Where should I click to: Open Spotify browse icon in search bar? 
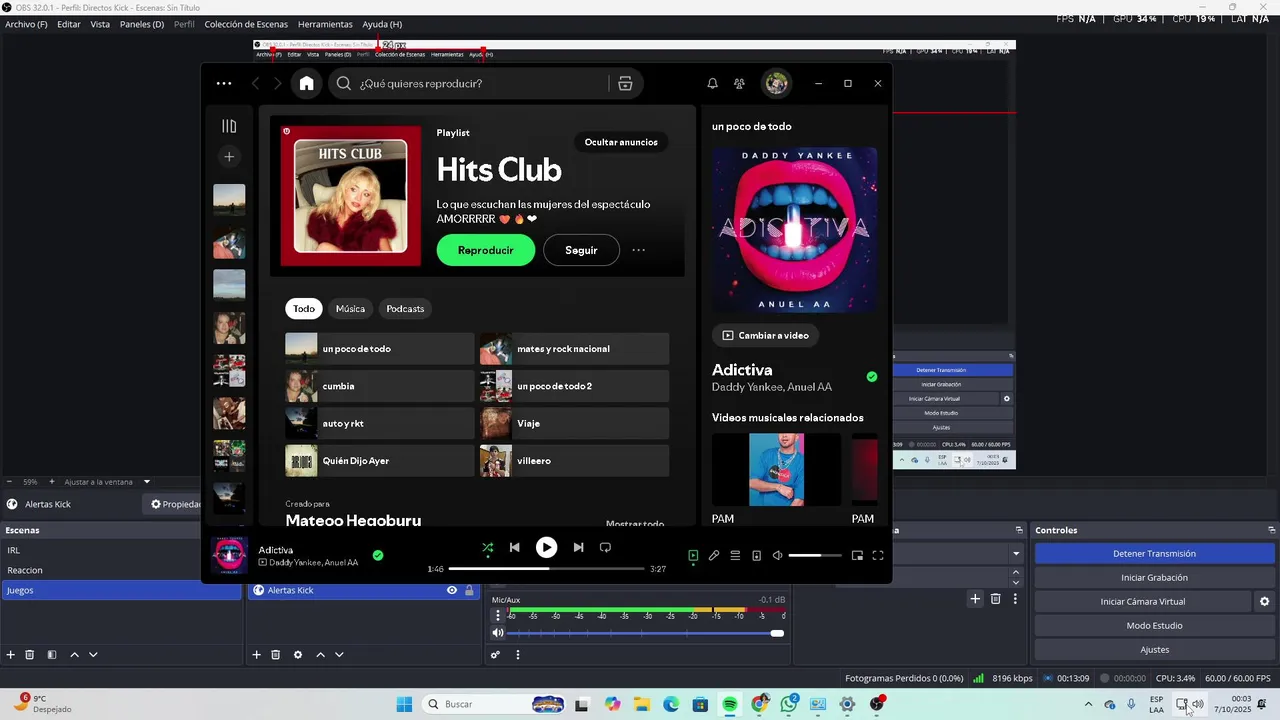coord(625,84)
